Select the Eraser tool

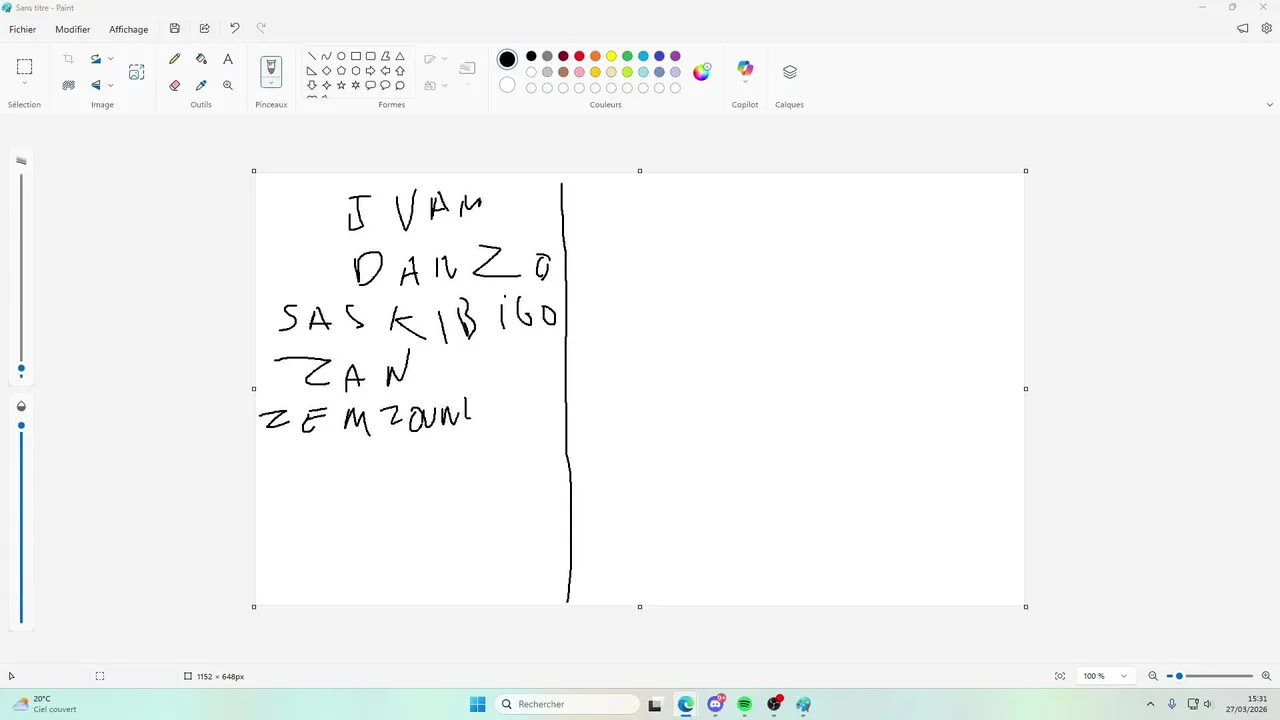(x=175, y=85)
